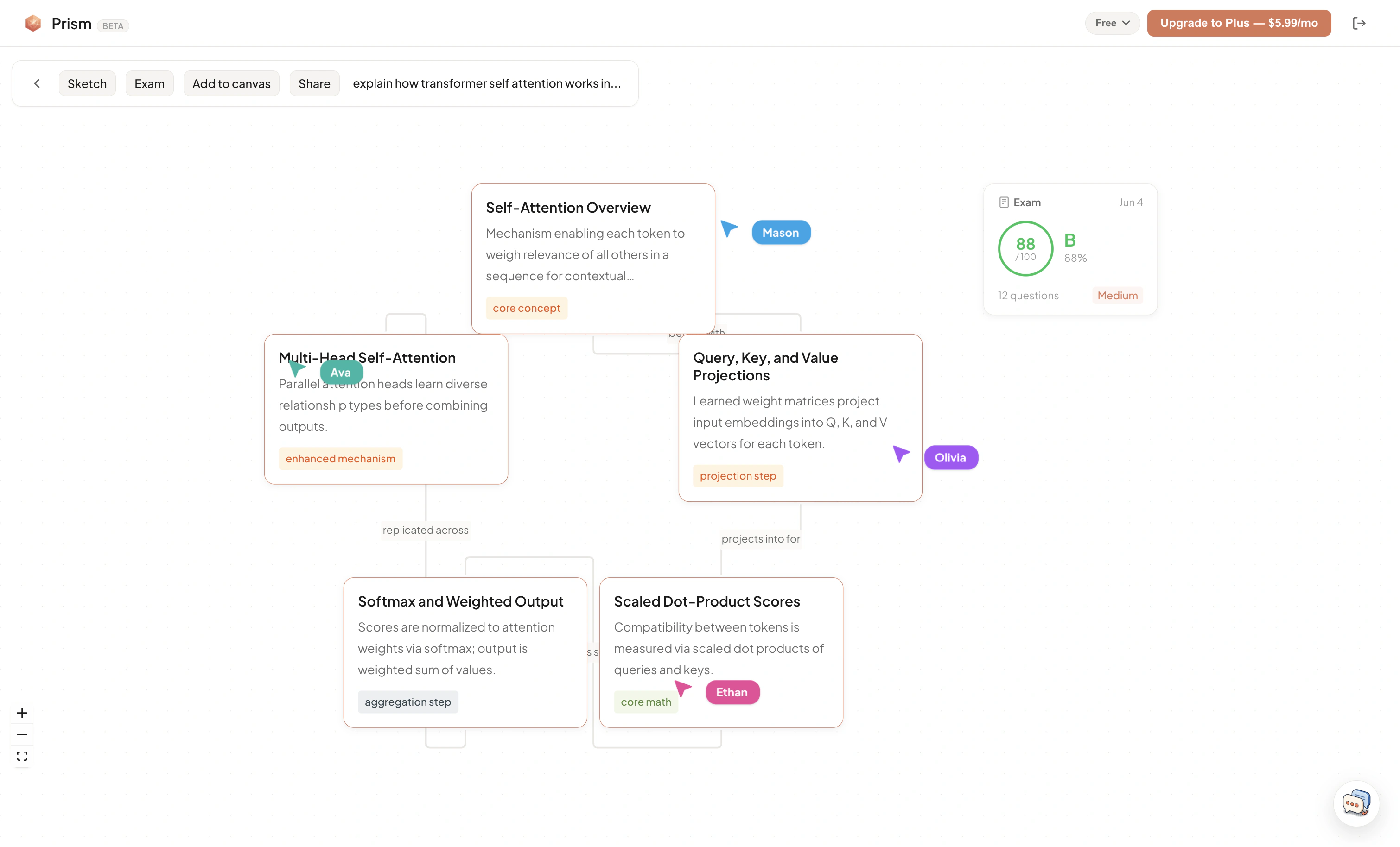
Task: Click the core math tag
Action: pyautogui.click(x=645, y=702)
